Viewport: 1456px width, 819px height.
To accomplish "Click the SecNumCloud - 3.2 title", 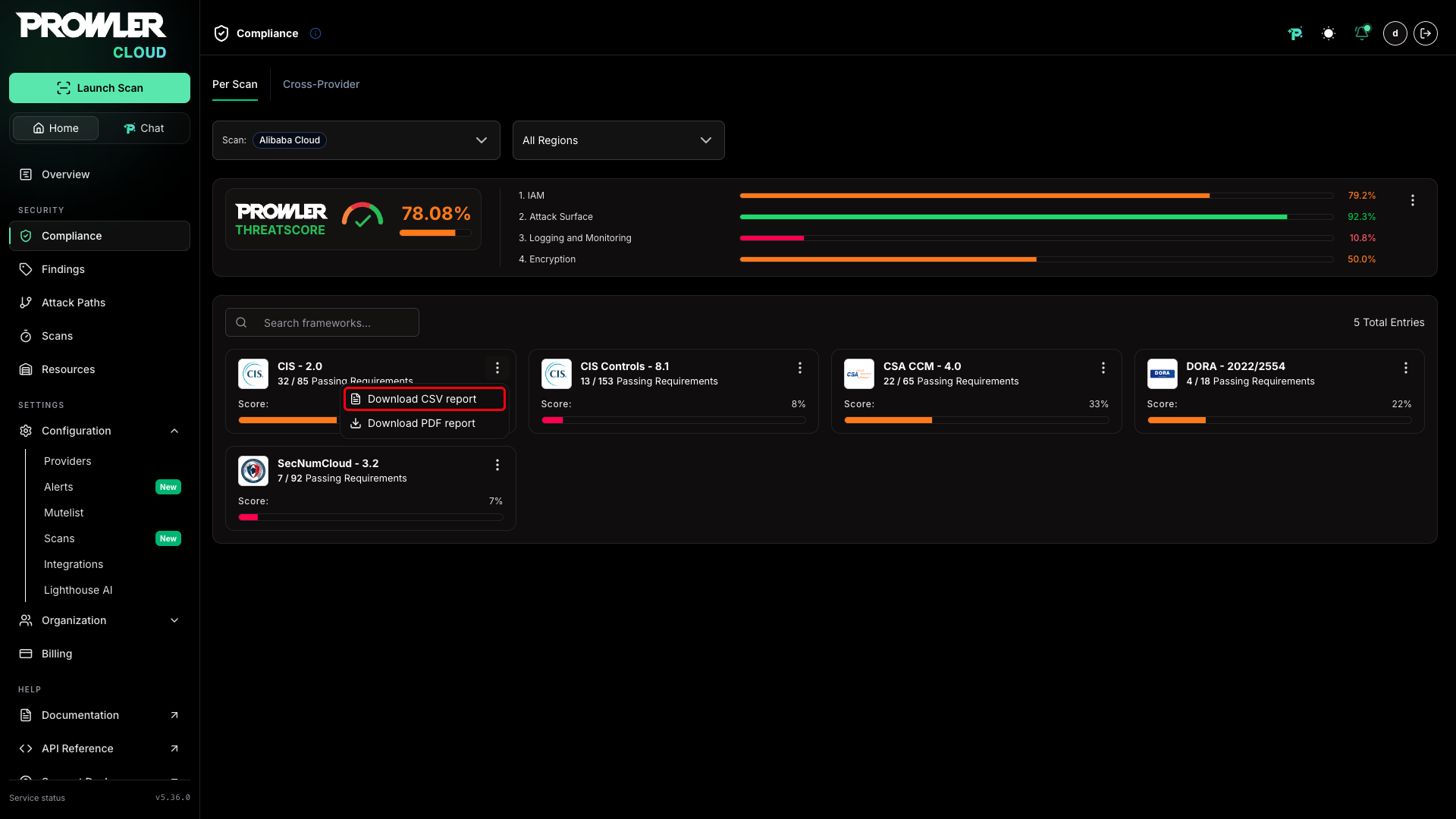I will [328, 463].
